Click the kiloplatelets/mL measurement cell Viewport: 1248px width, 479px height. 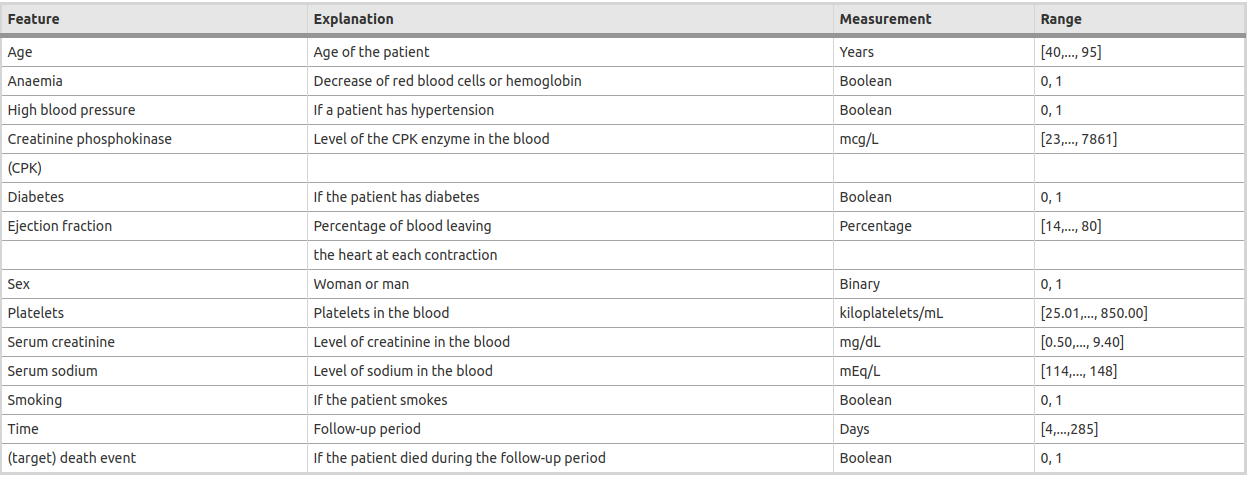tap(891, 313)
